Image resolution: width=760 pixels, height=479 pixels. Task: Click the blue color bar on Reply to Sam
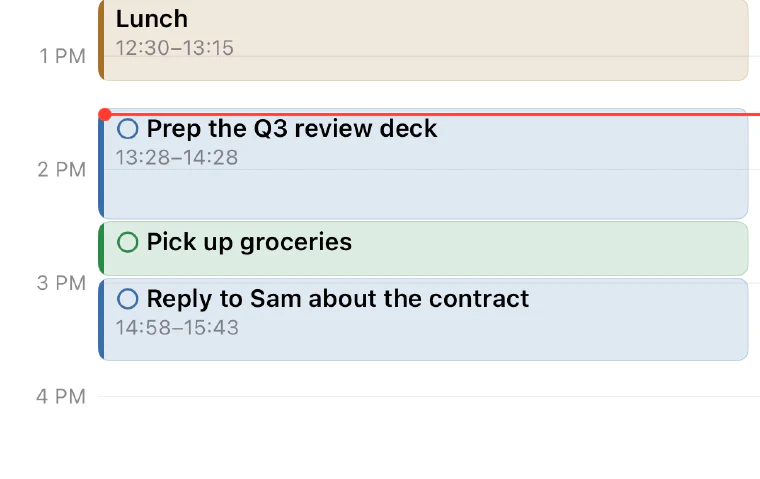click(101, 319)
